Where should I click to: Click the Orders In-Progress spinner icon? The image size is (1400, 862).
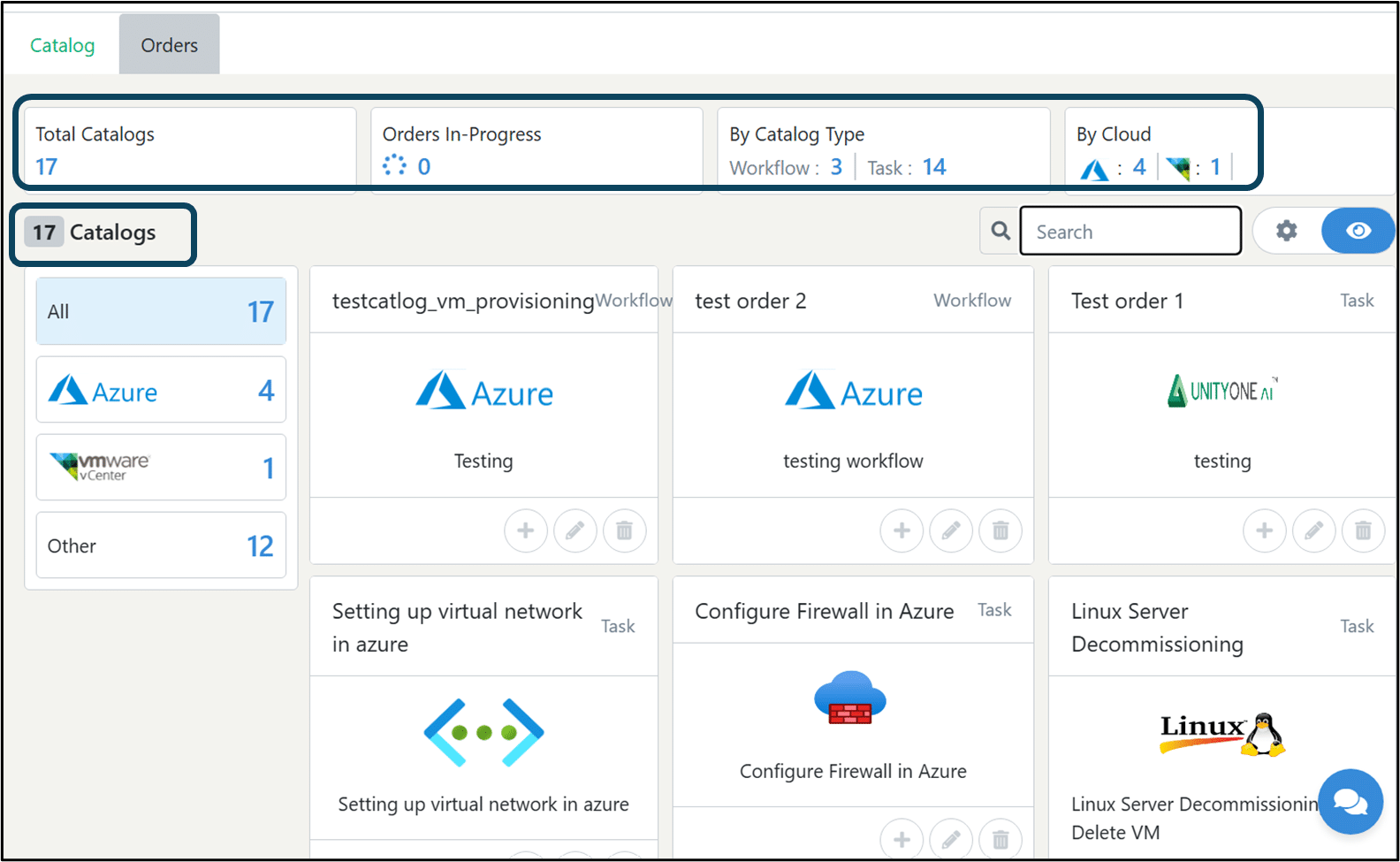[x=394, y=165]
